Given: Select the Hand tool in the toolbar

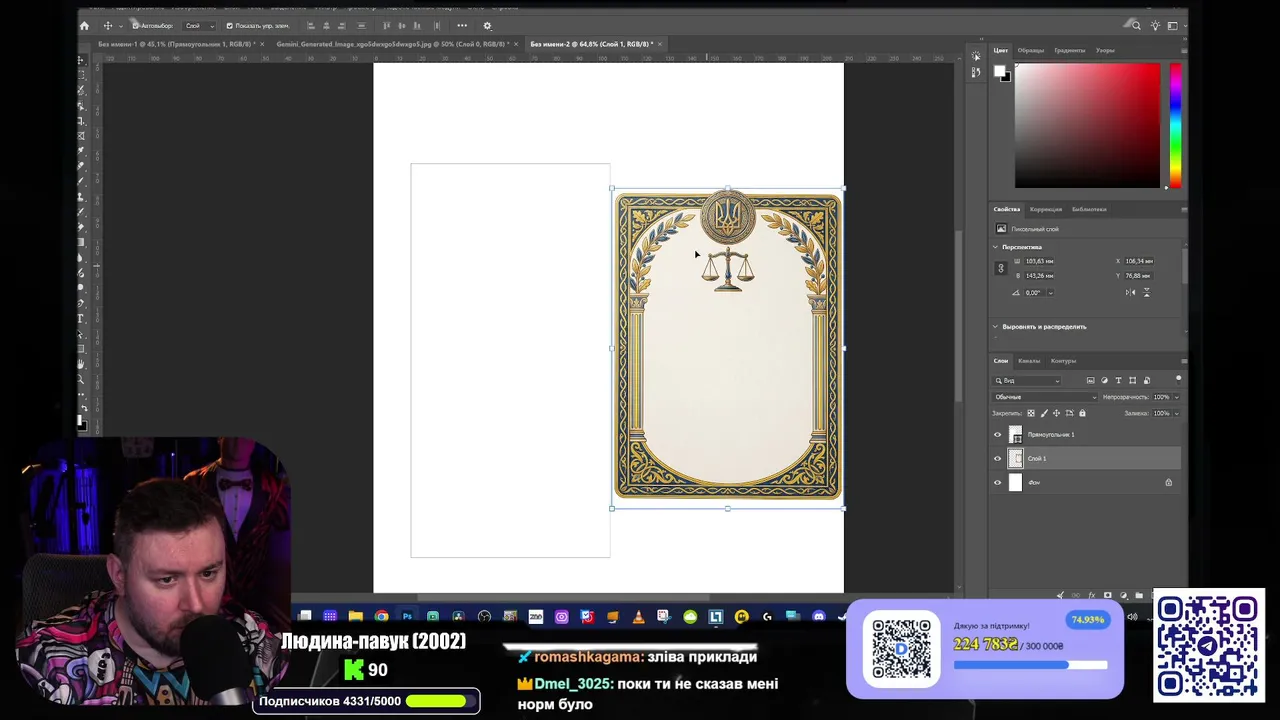Looking at the screenshot, I should (x=81, y=364).
